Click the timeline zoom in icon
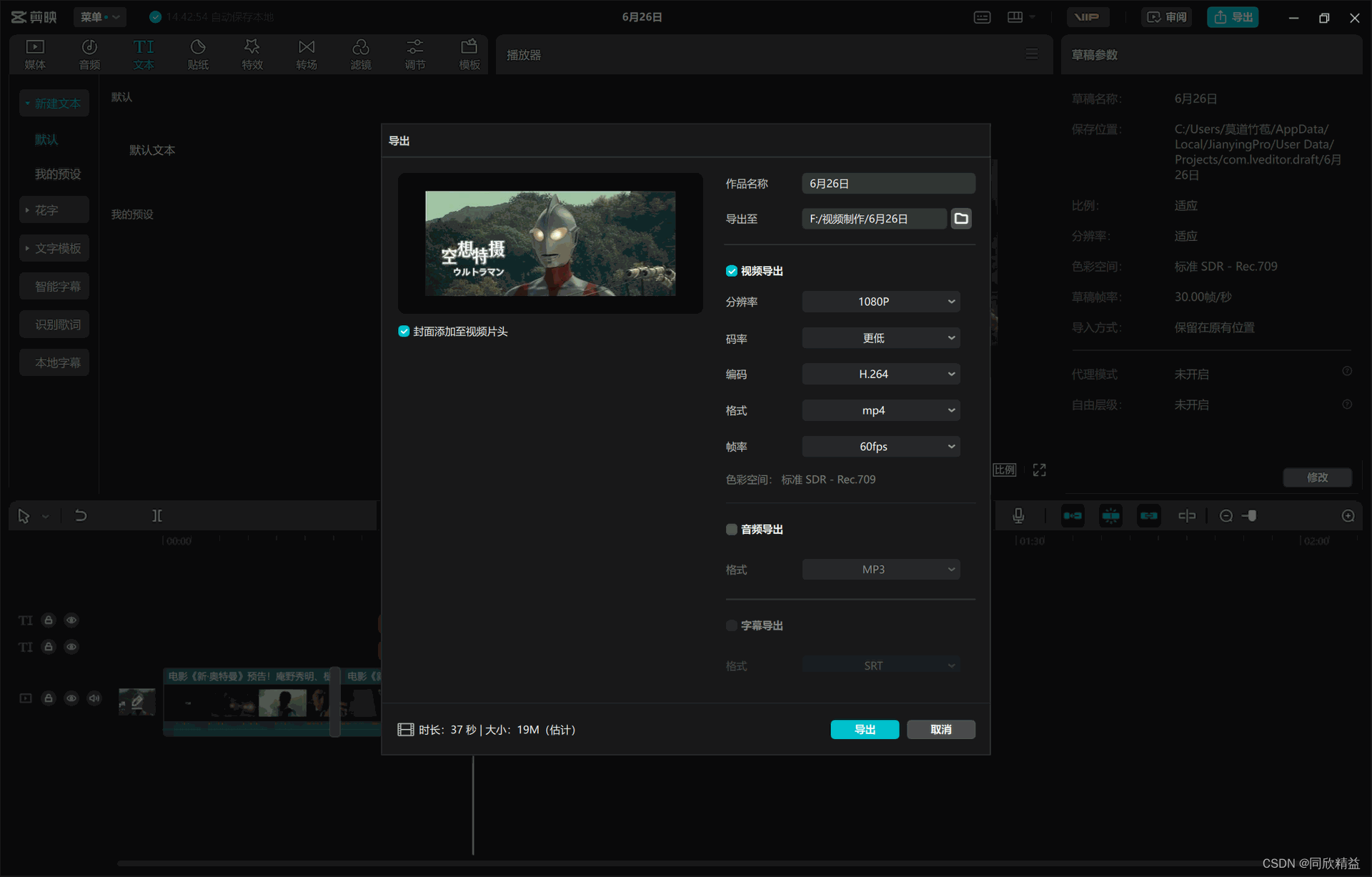Screen dimensions: 1372x877 coord(1348,515)
